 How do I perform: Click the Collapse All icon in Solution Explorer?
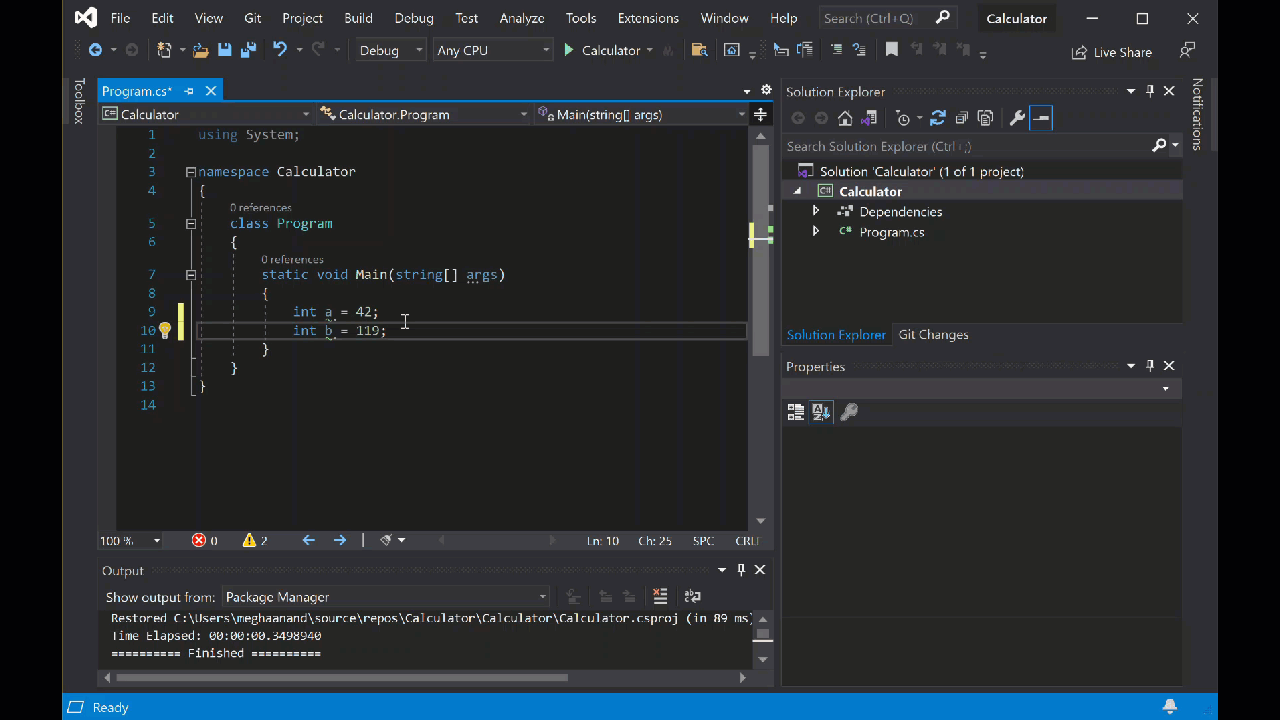961,117
